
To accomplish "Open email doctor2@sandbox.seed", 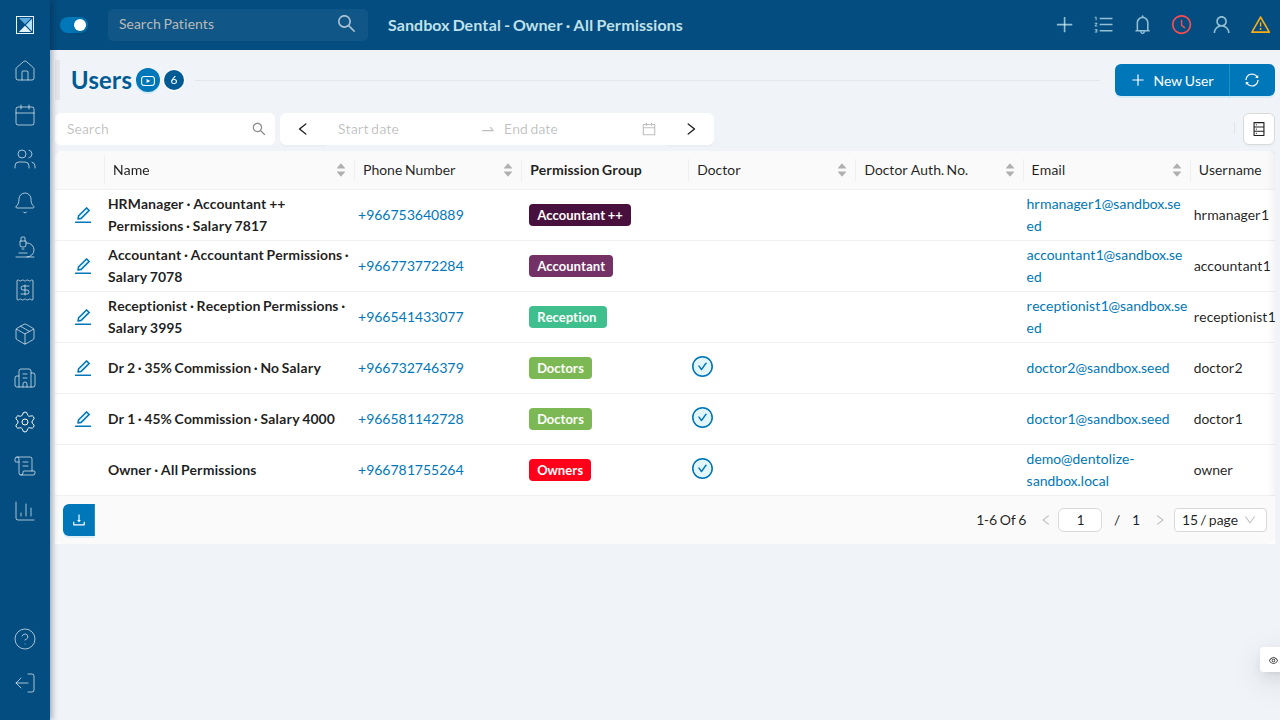I will pyautogui.click(x=1098, y=368).
